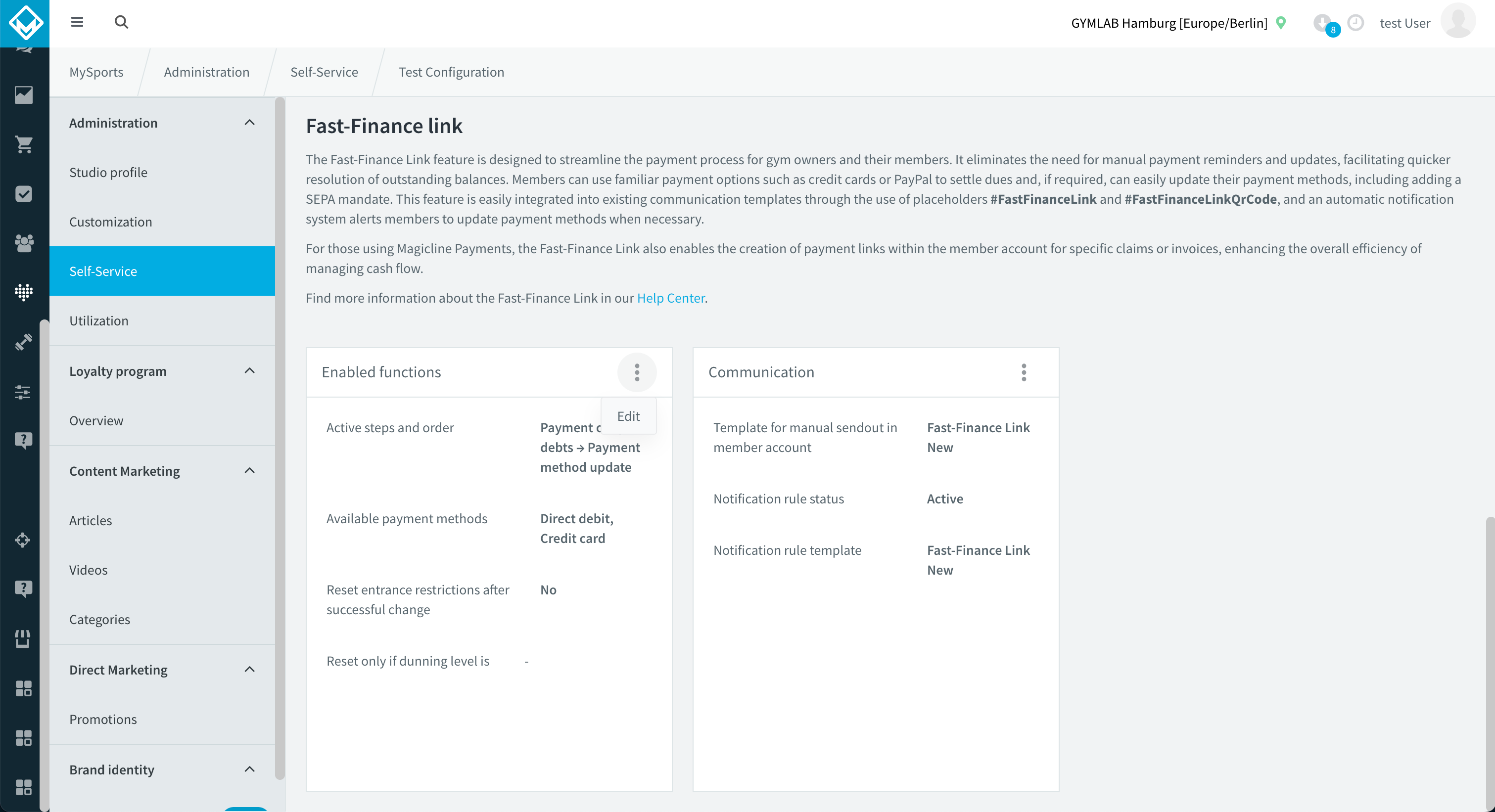Open Loyalty program Overview

(162, 420)
